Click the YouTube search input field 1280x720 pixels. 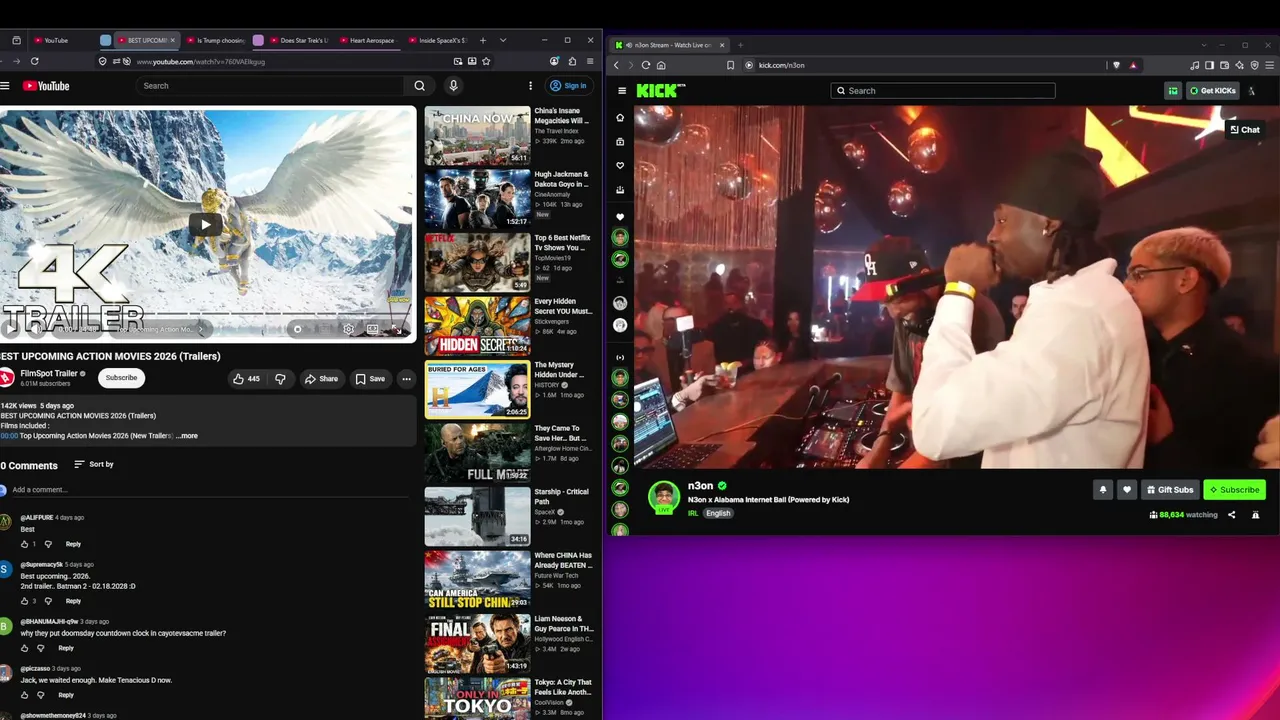click(x=271, y=86)
